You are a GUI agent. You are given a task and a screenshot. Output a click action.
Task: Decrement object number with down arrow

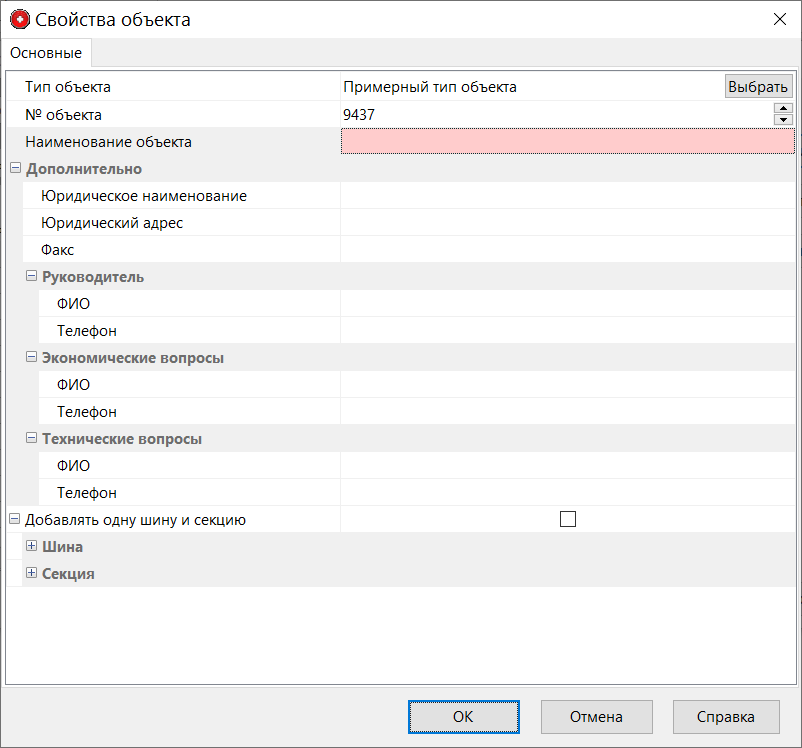point(783,120)
